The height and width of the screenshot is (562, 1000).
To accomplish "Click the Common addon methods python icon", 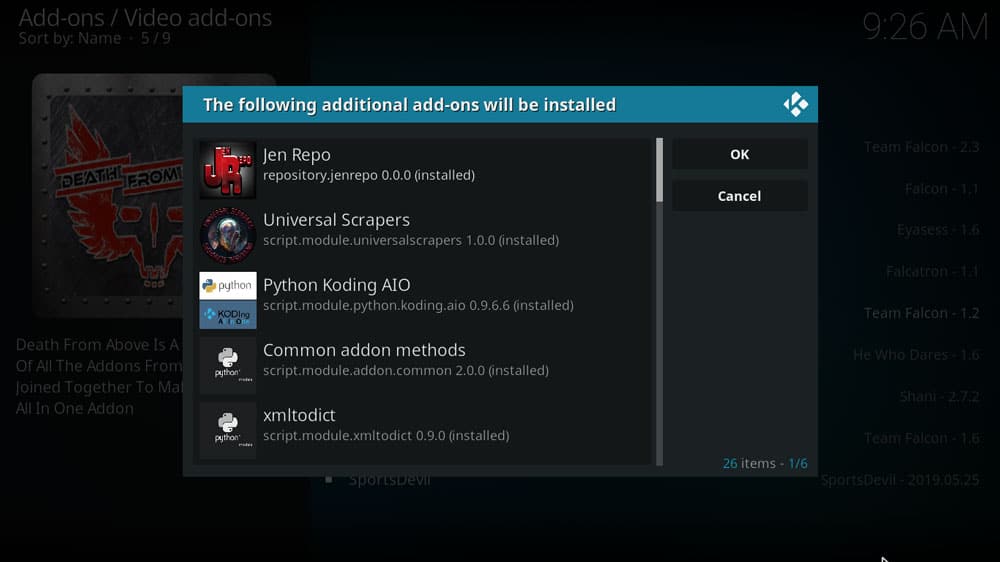I will click(228, 366).
